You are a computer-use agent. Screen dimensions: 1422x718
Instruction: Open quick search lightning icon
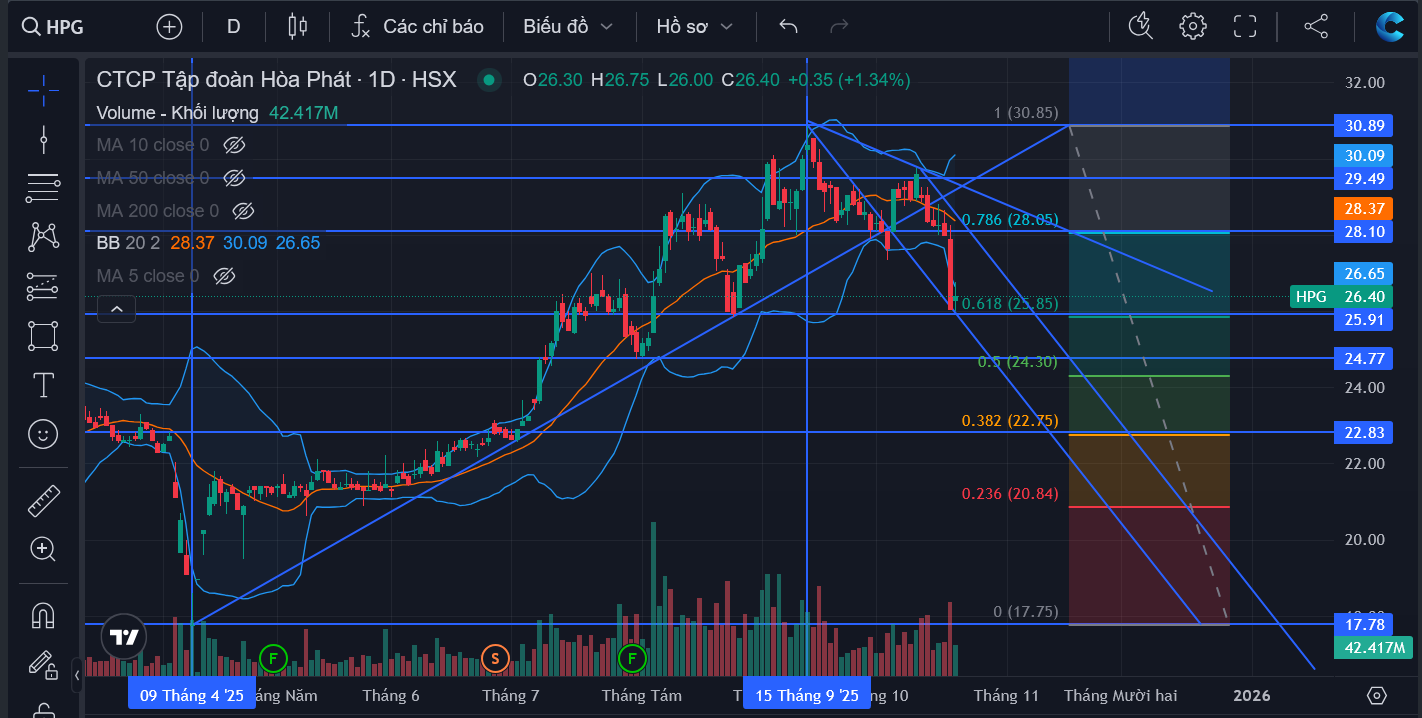pyautogui.click(x=1141, y=27)
